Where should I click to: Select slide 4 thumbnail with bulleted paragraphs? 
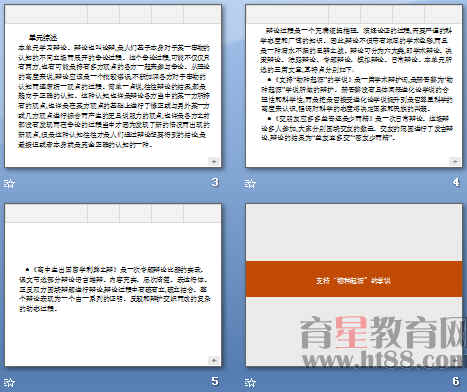[354, 86]
